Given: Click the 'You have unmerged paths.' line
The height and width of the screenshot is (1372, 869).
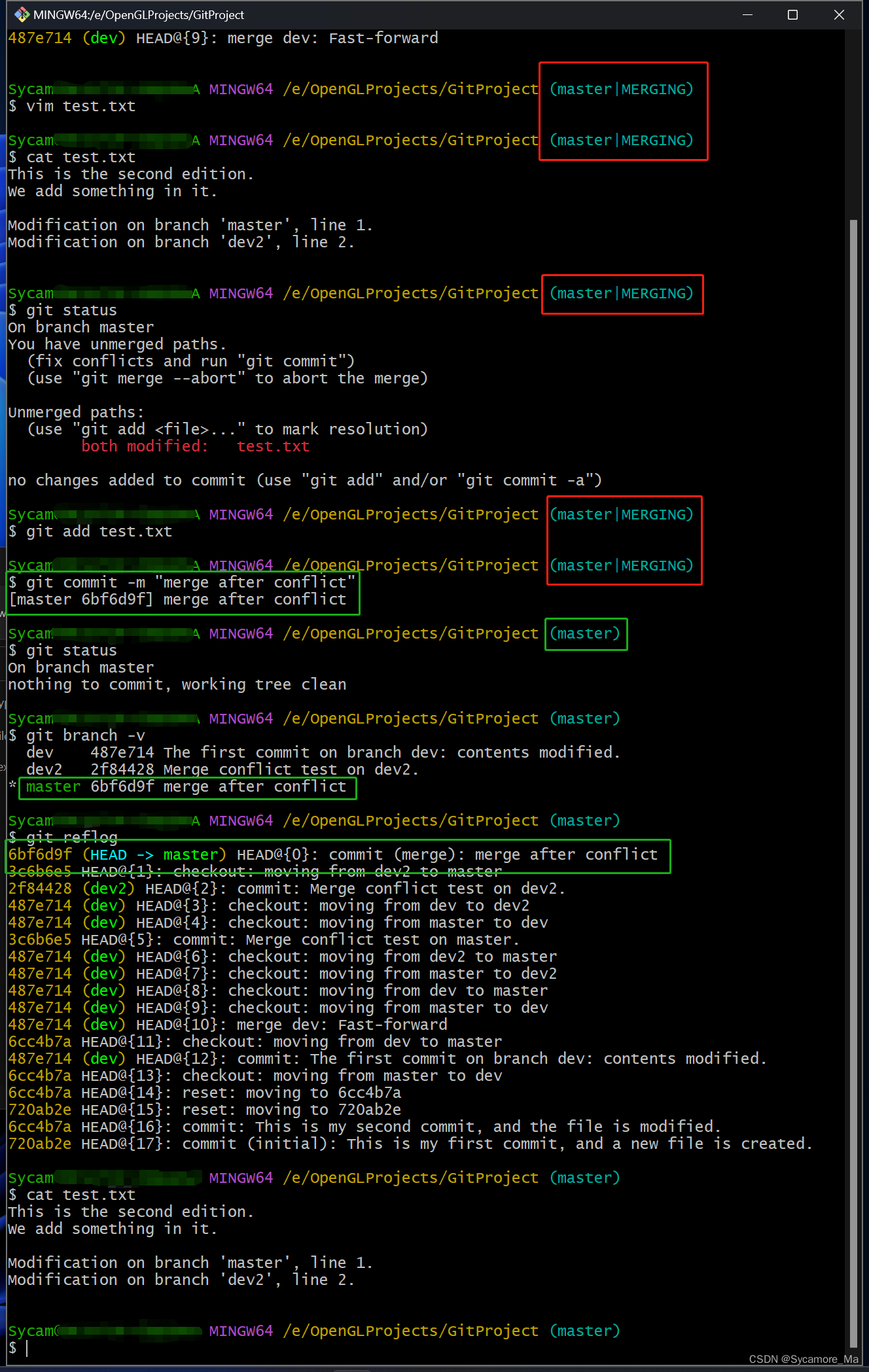Looking at the screenshot, I should (117, 344).
